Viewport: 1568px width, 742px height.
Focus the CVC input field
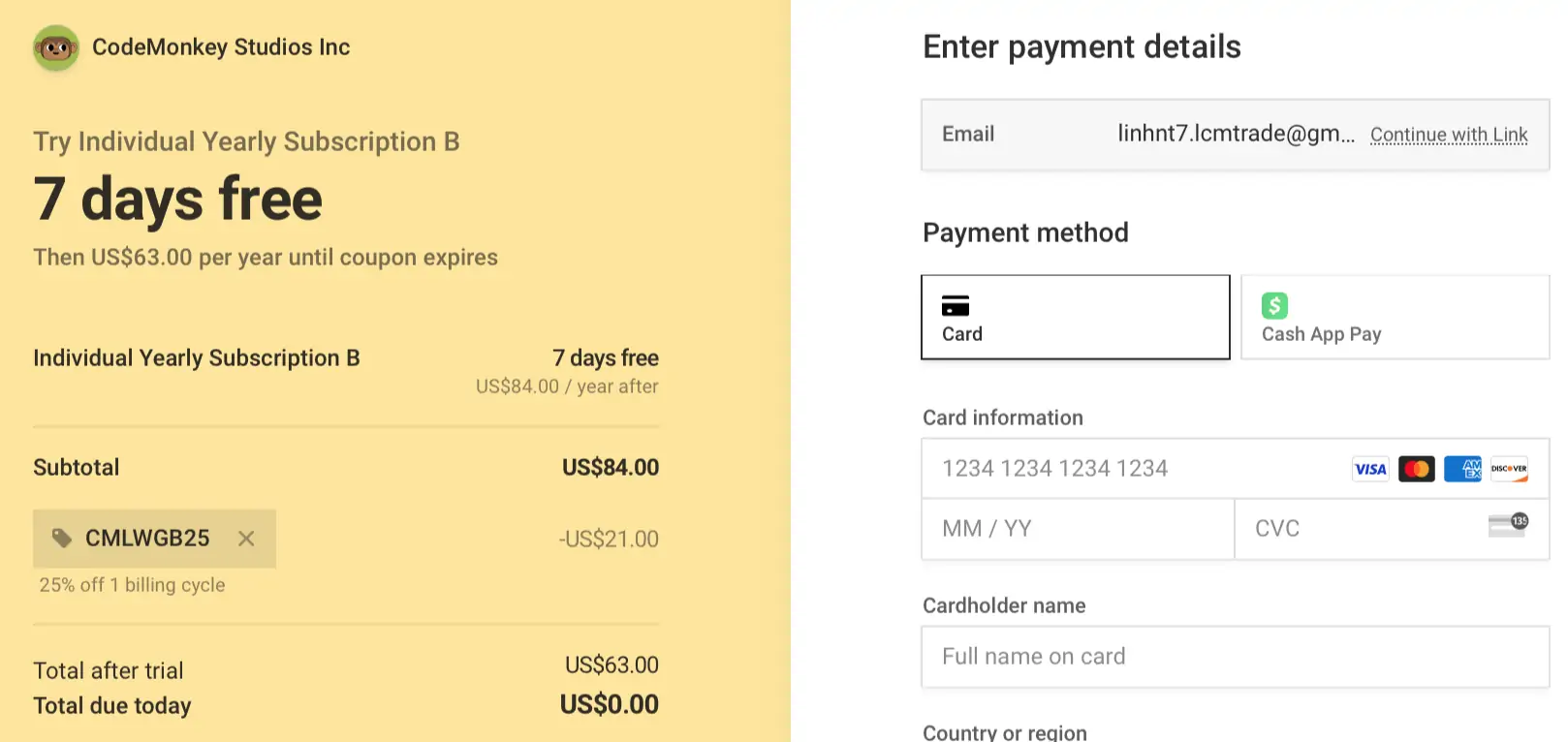point(1392,529)
